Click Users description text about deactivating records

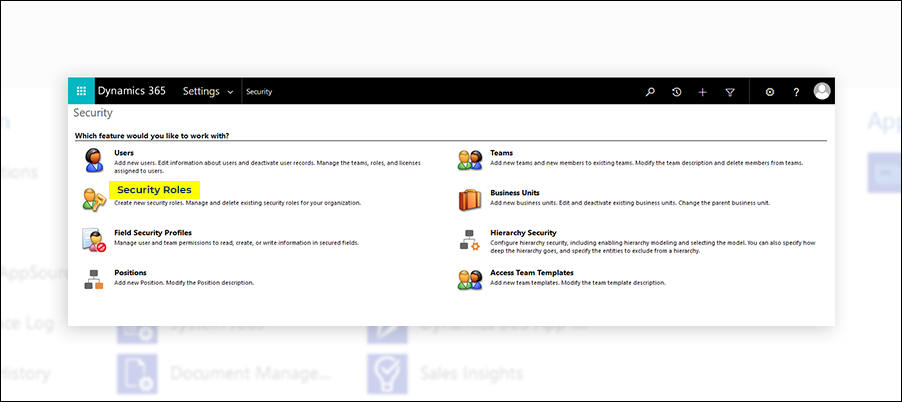pyautogui.click(x=267, y=167)
